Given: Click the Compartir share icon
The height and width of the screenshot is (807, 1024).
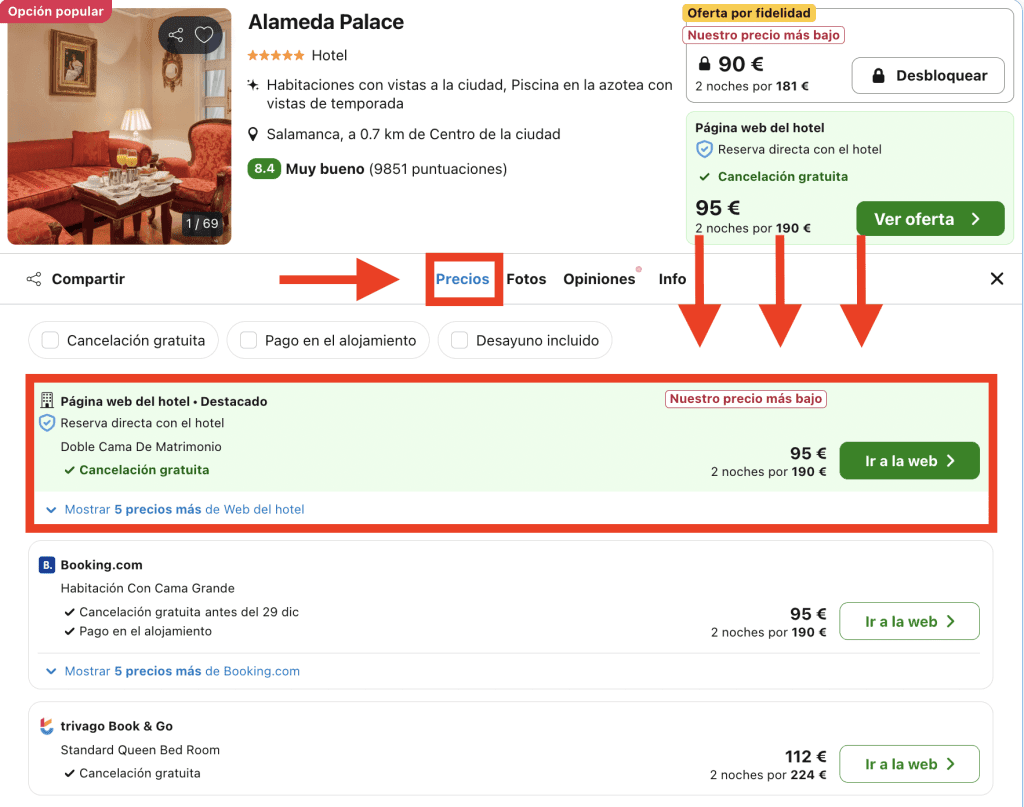Looking at the screenshot, I should (35, 279).
